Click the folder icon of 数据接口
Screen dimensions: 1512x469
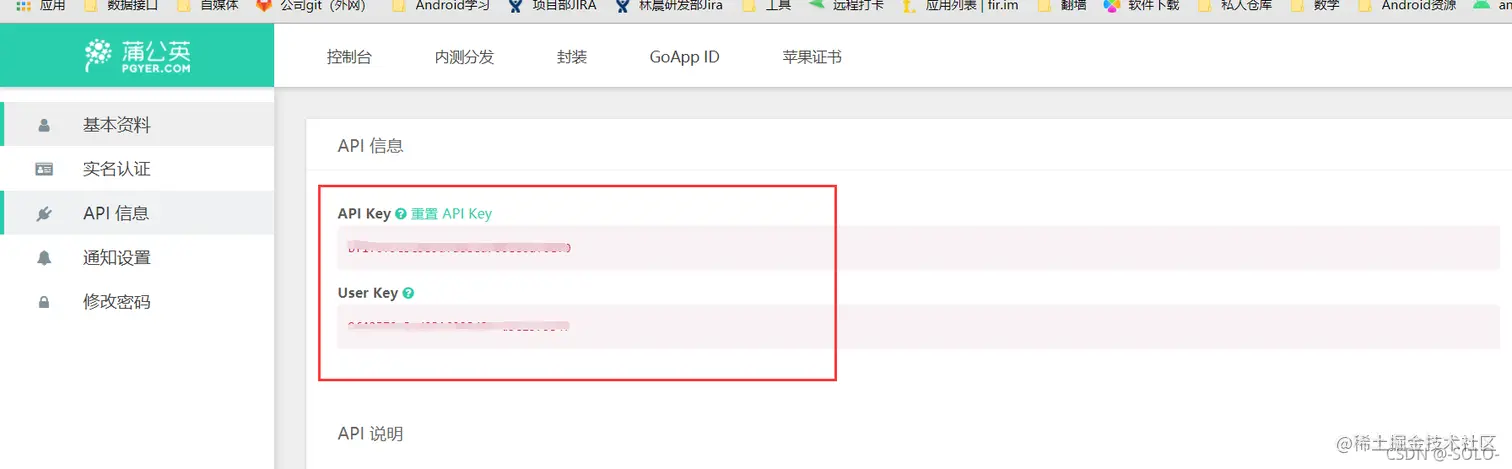[x=92, y=5]
